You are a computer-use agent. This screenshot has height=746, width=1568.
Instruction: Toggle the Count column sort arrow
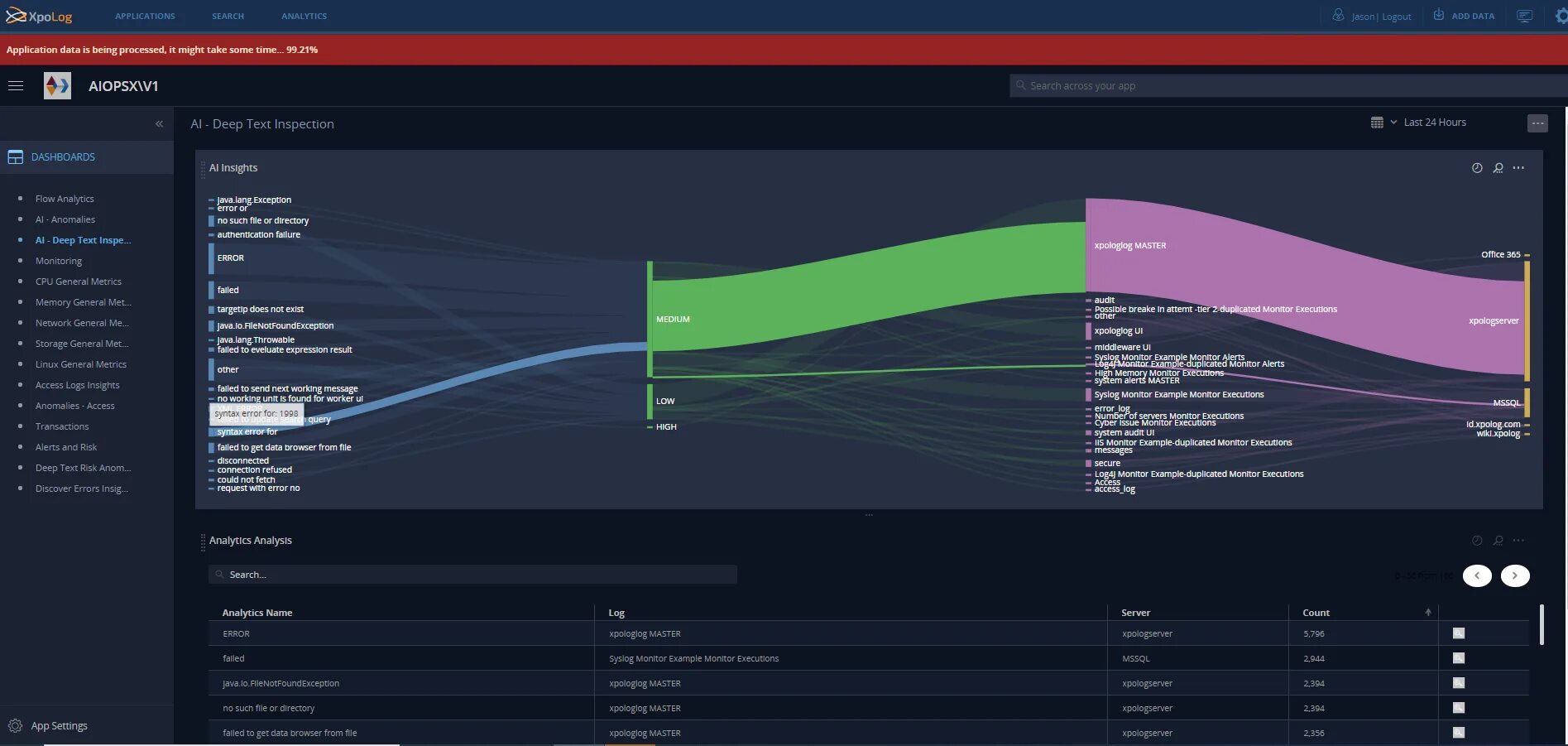(x=1427, y=613)
